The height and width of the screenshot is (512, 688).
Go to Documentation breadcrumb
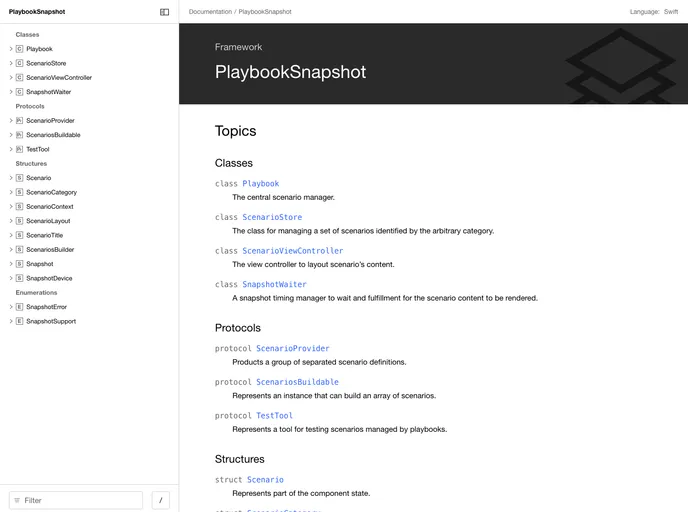209,12
